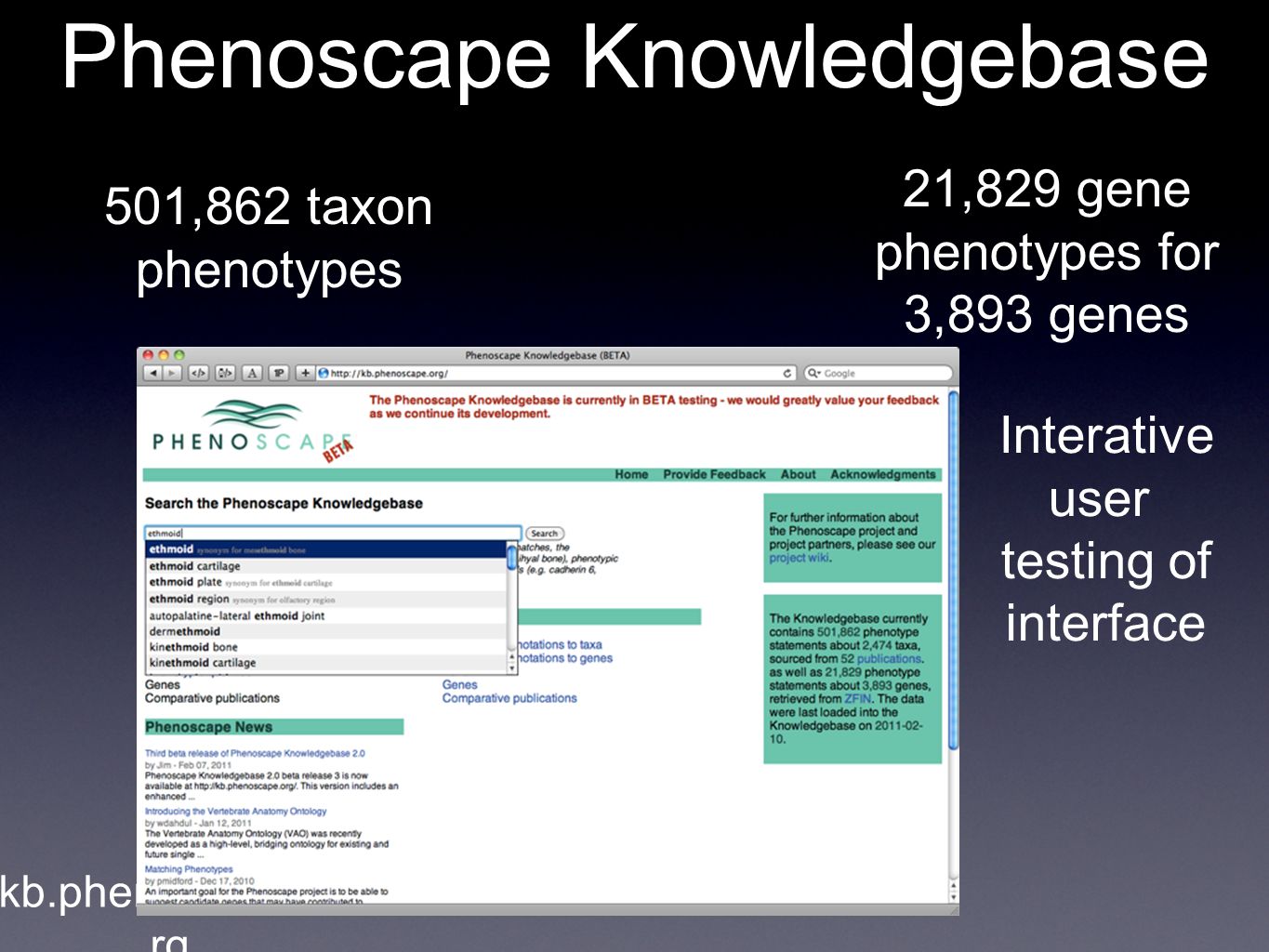Focus the Google search field
The width and height of the screenshot is (1269, 952).
coord(879,373)
